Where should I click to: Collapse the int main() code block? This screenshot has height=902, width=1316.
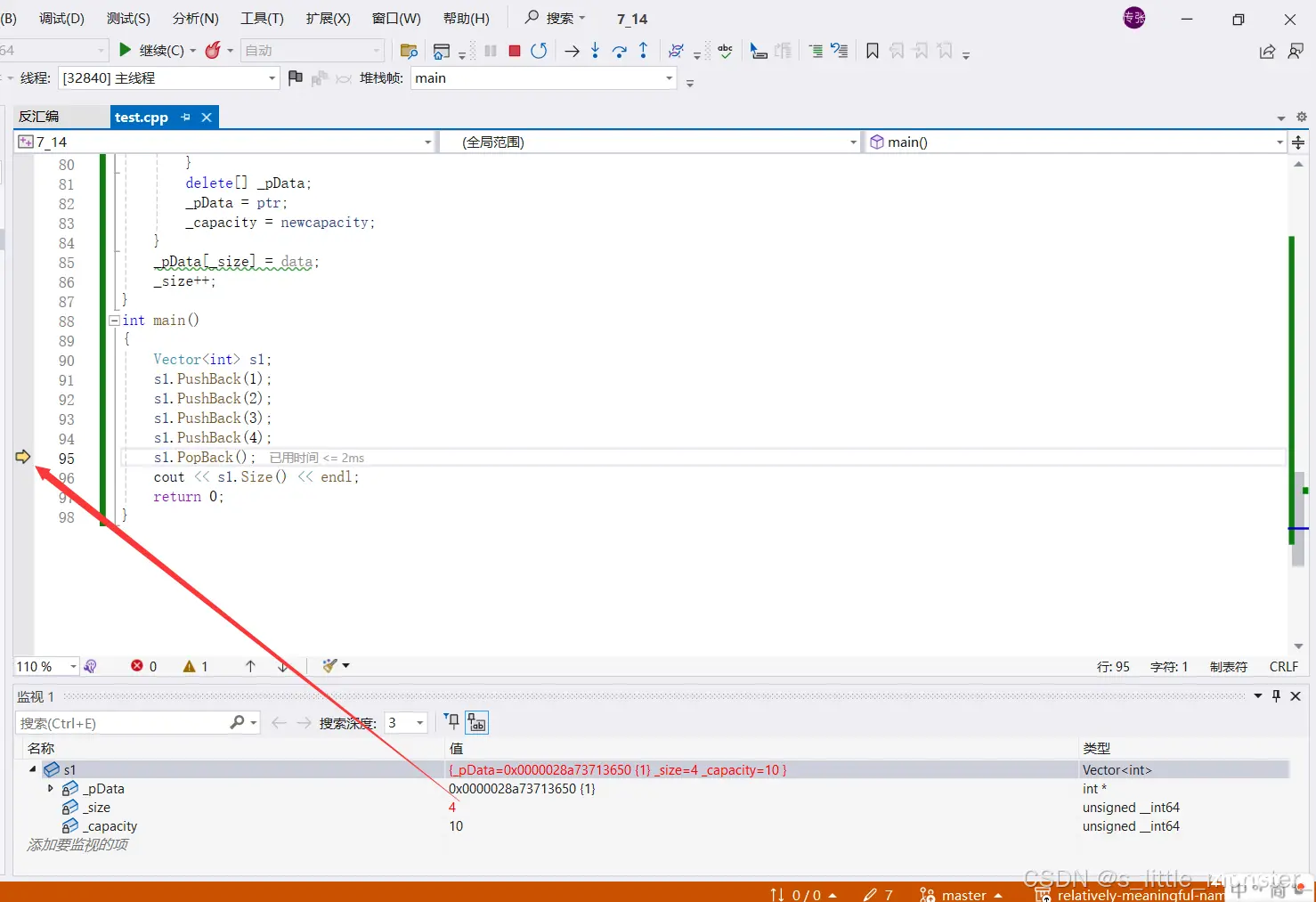pyautogui.click(x=114, y=321)
